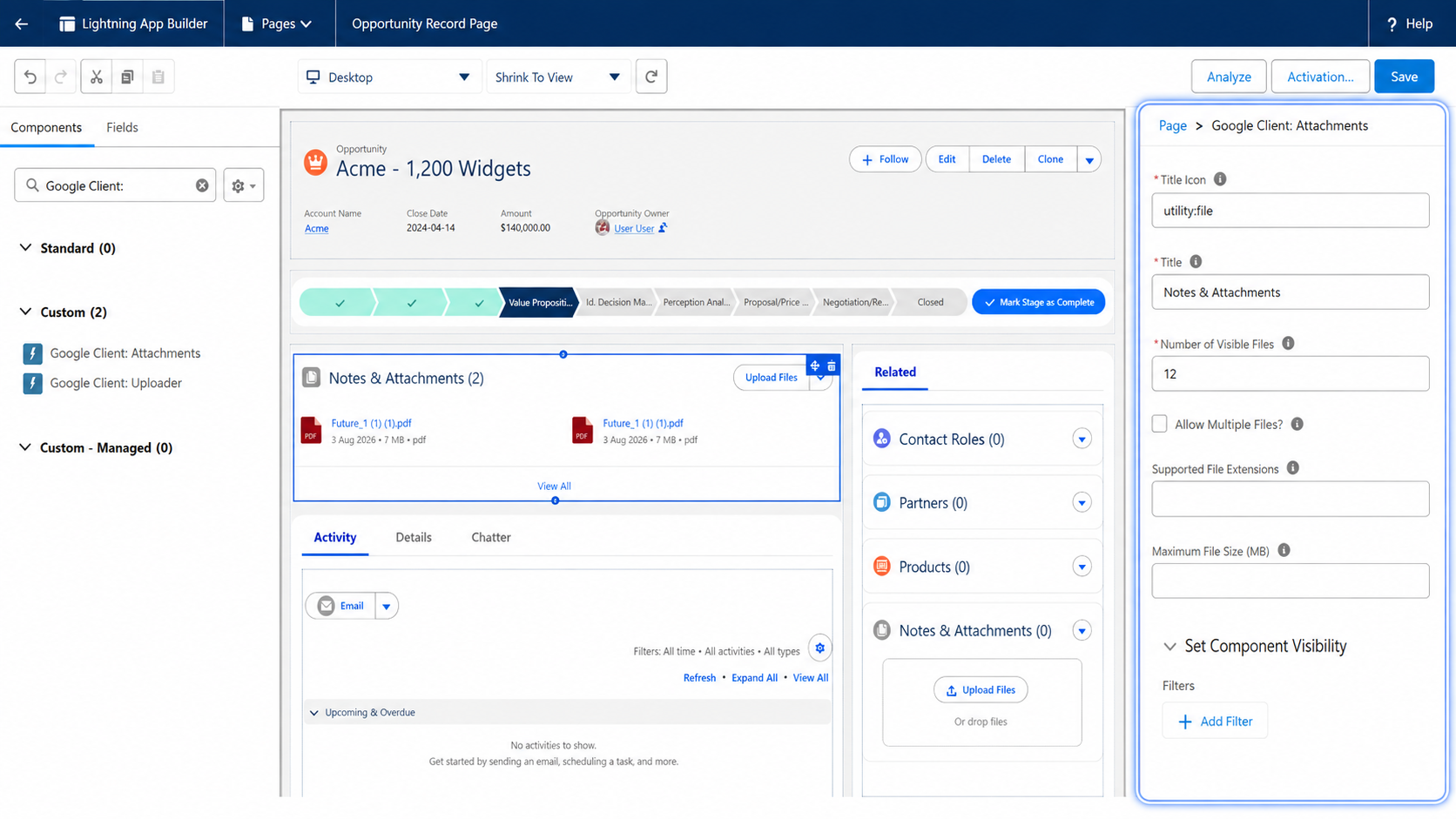Select the Components tab
This screenshot has height=819, width=1456.
pos(46,127)
